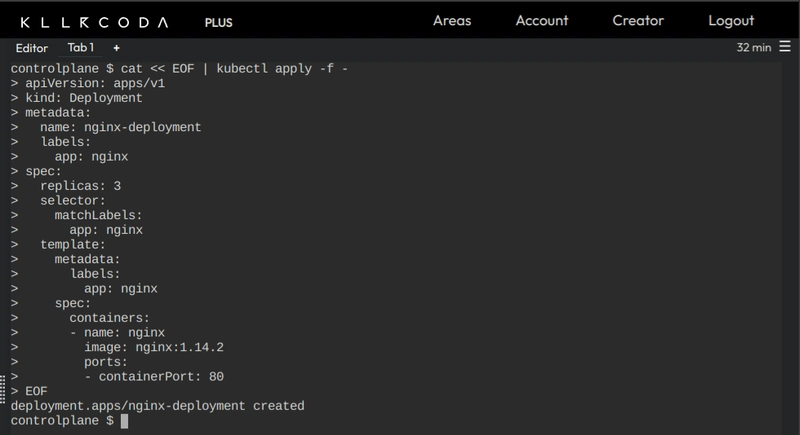Screen dimensions: 800x435
Task: Click the Killercoda logo
Action: coord(94,22)
